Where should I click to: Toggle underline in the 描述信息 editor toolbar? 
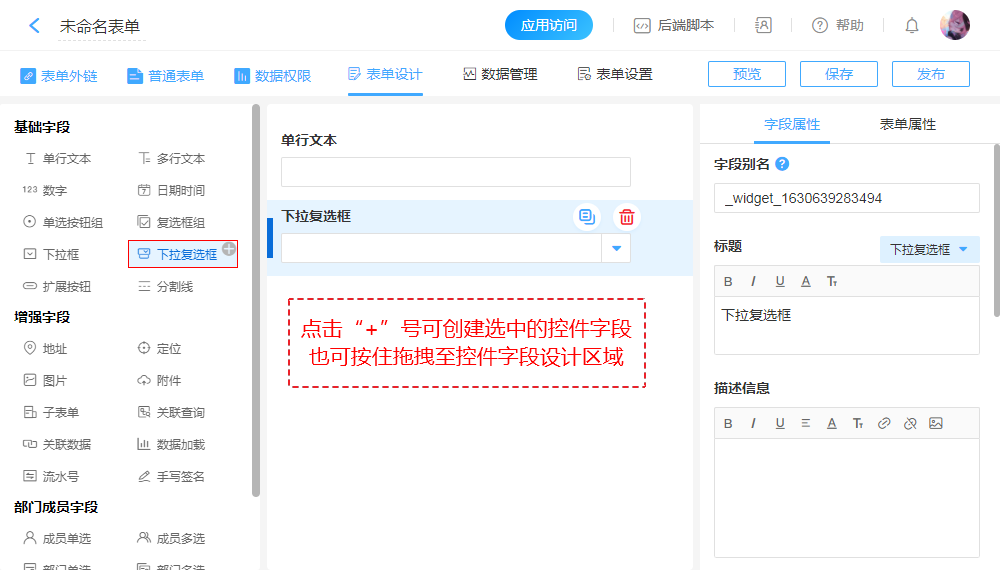[x=780, y=423]
